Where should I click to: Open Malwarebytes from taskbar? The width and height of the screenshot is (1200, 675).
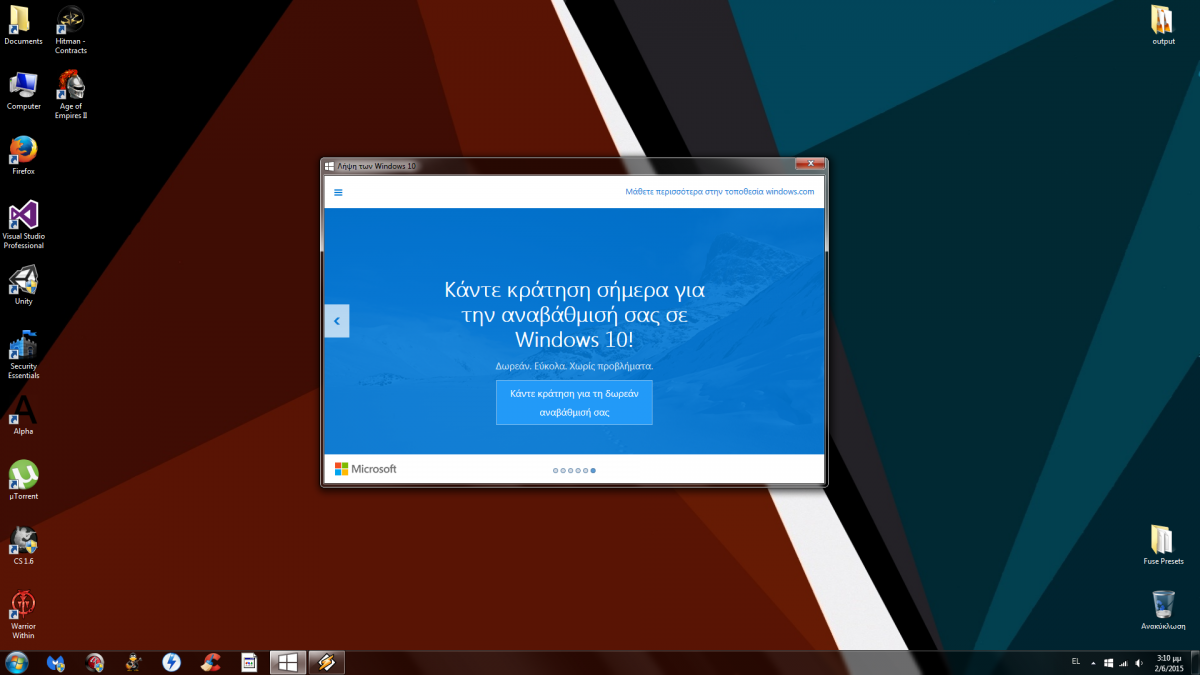57,662
